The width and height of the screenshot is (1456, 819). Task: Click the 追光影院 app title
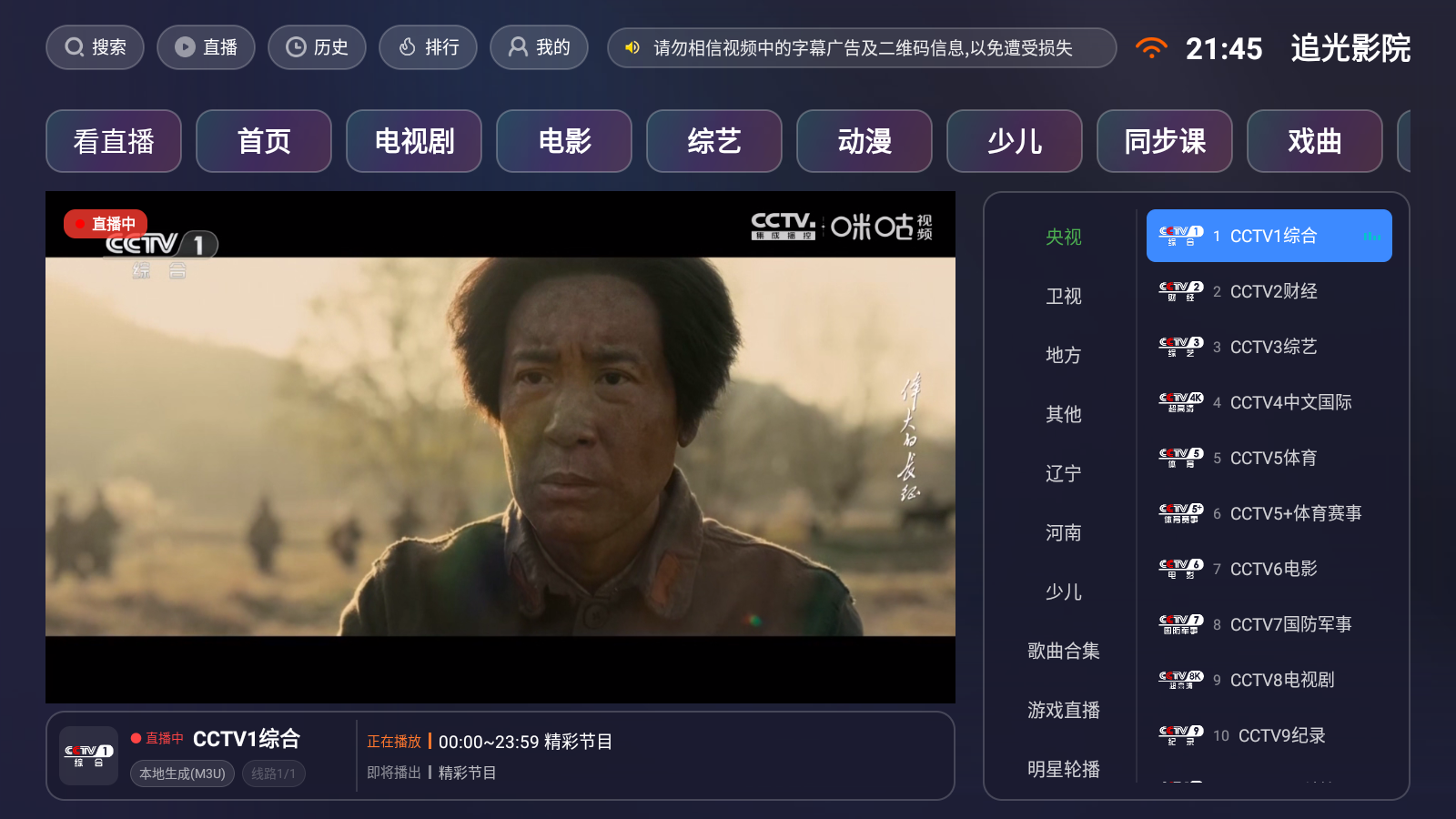[1350, 47]
